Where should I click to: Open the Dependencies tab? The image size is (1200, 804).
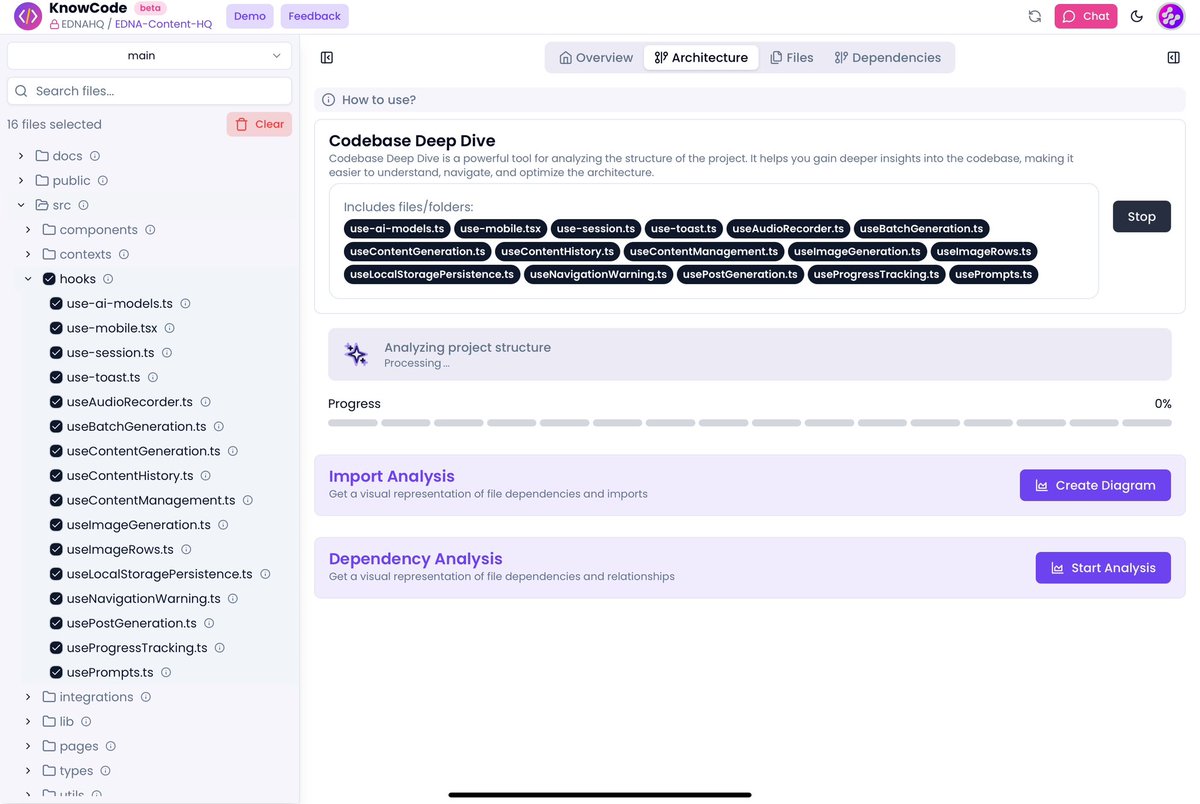point(888,57)
